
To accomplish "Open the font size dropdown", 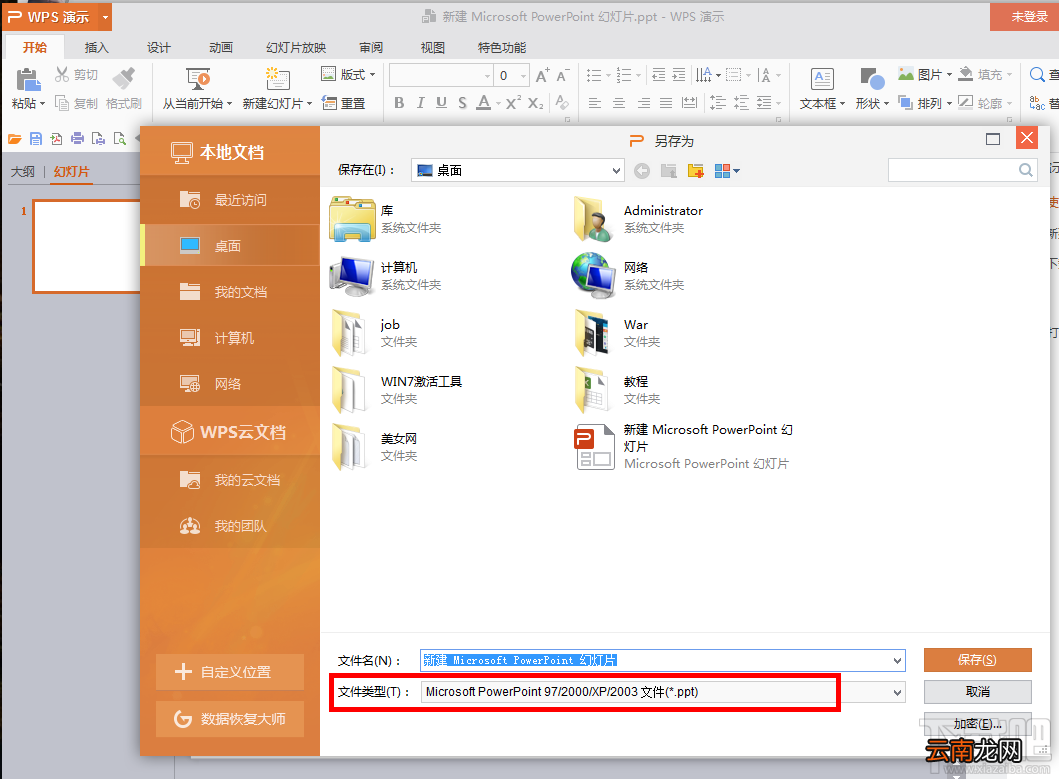I will (x=523, y=76).
